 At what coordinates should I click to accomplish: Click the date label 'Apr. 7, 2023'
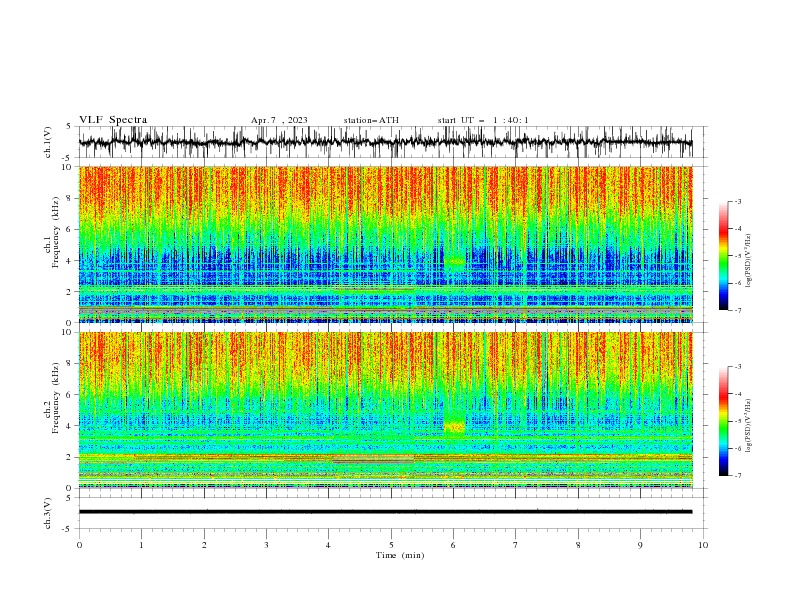(279, 120)
